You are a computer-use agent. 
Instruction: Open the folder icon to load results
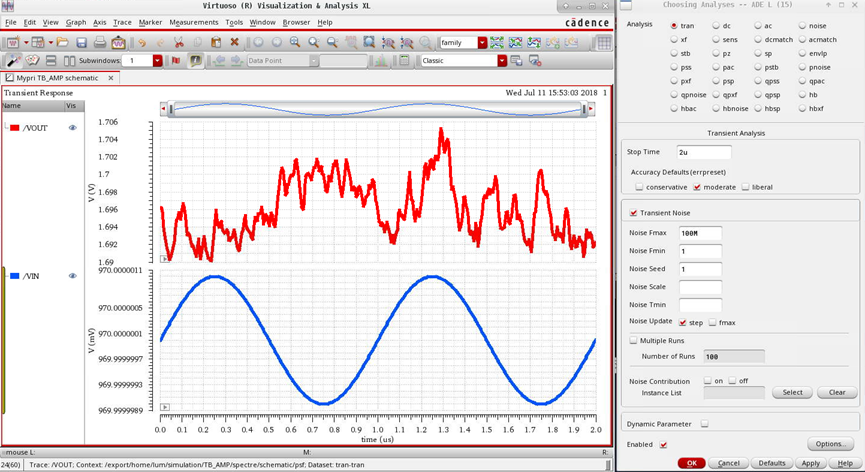(x=63, y=42)
